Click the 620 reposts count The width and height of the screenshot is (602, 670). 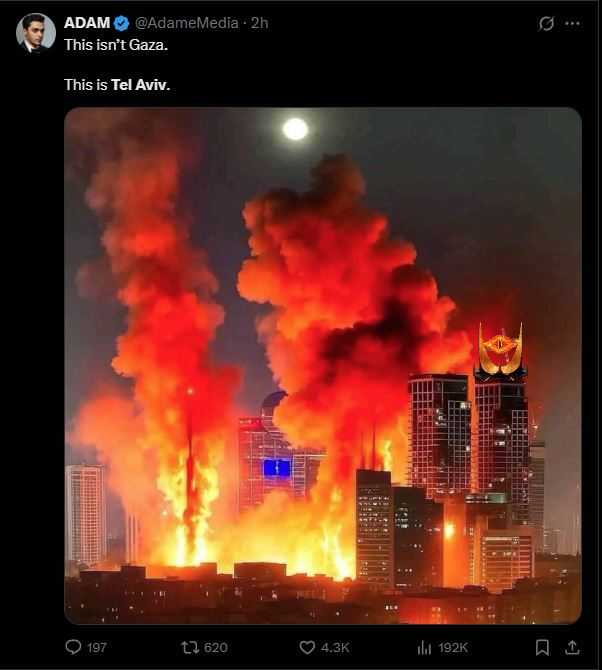click(x=215, y=648)
